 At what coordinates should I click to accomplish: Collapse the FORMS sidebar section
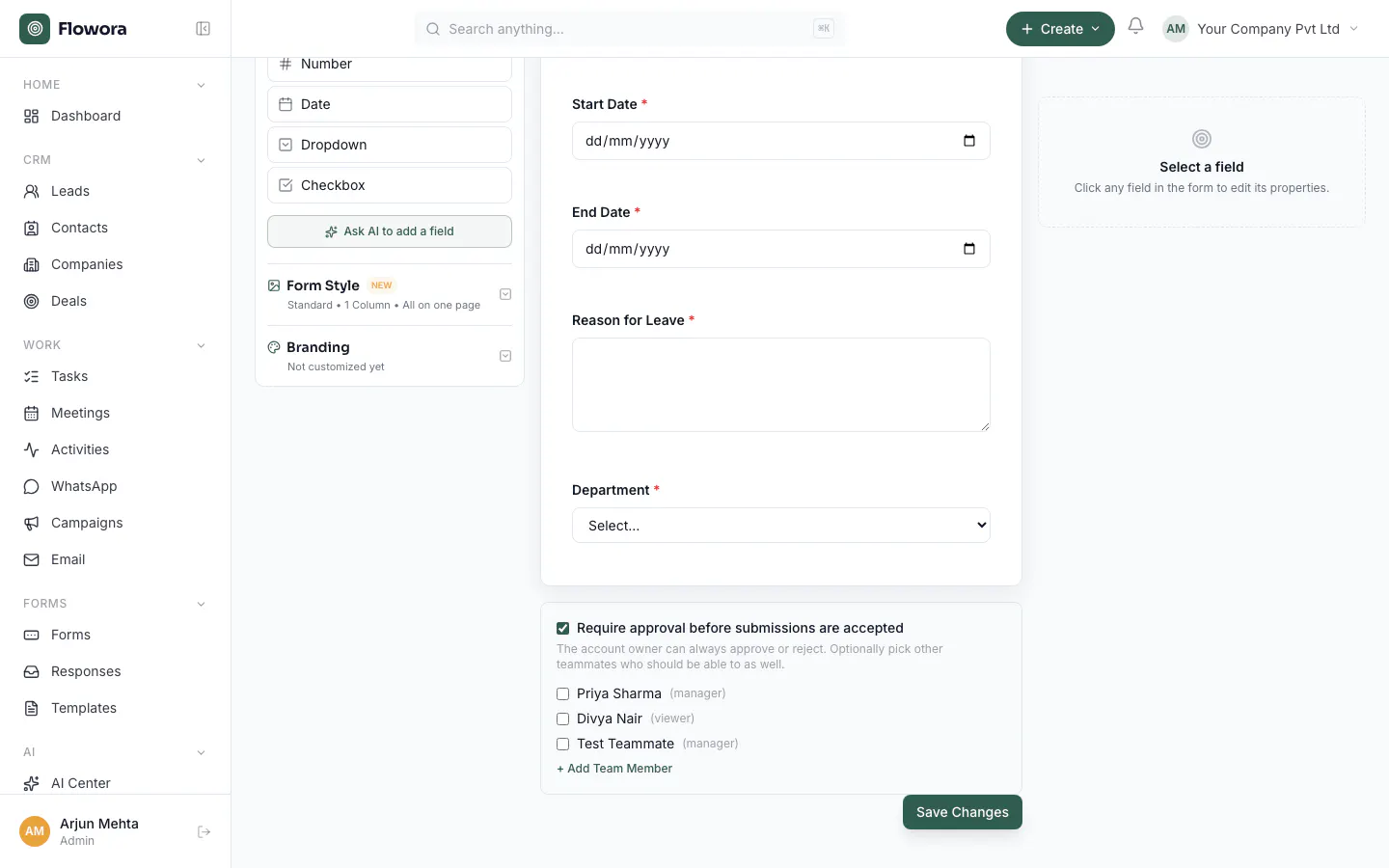pos(201,604)
